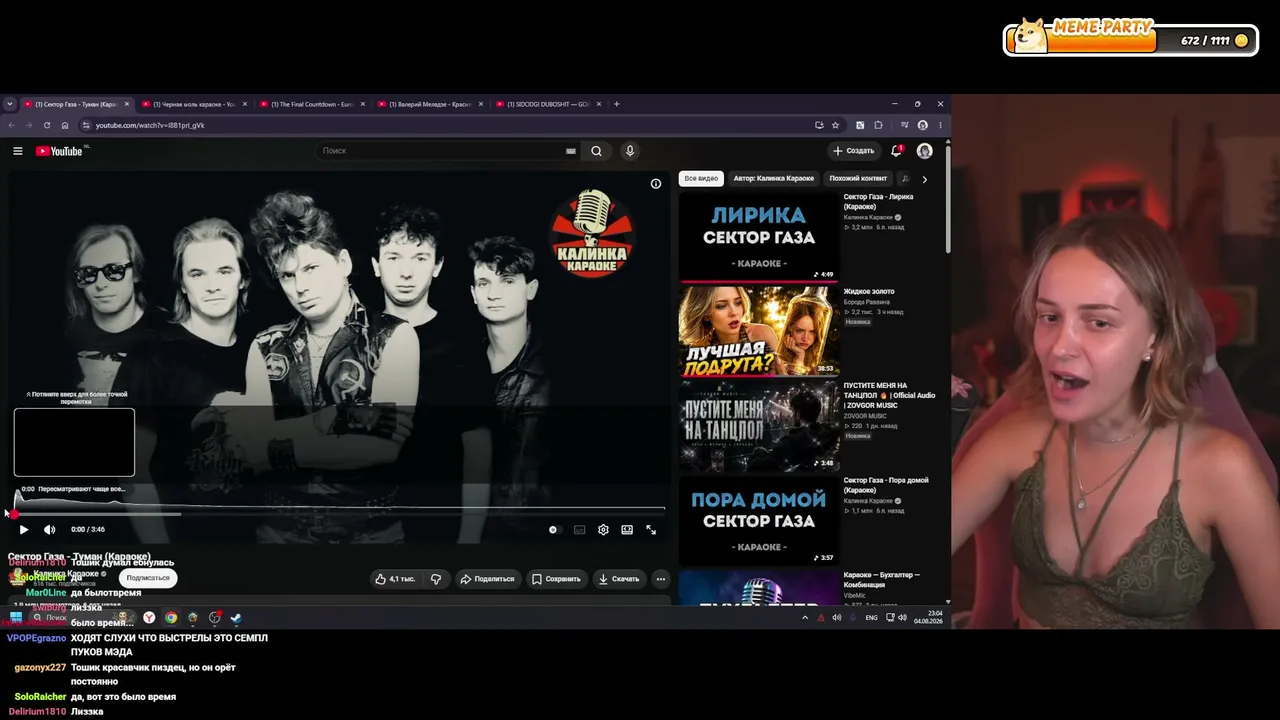Focus the YouTube Поиск search field

(440, 151)
